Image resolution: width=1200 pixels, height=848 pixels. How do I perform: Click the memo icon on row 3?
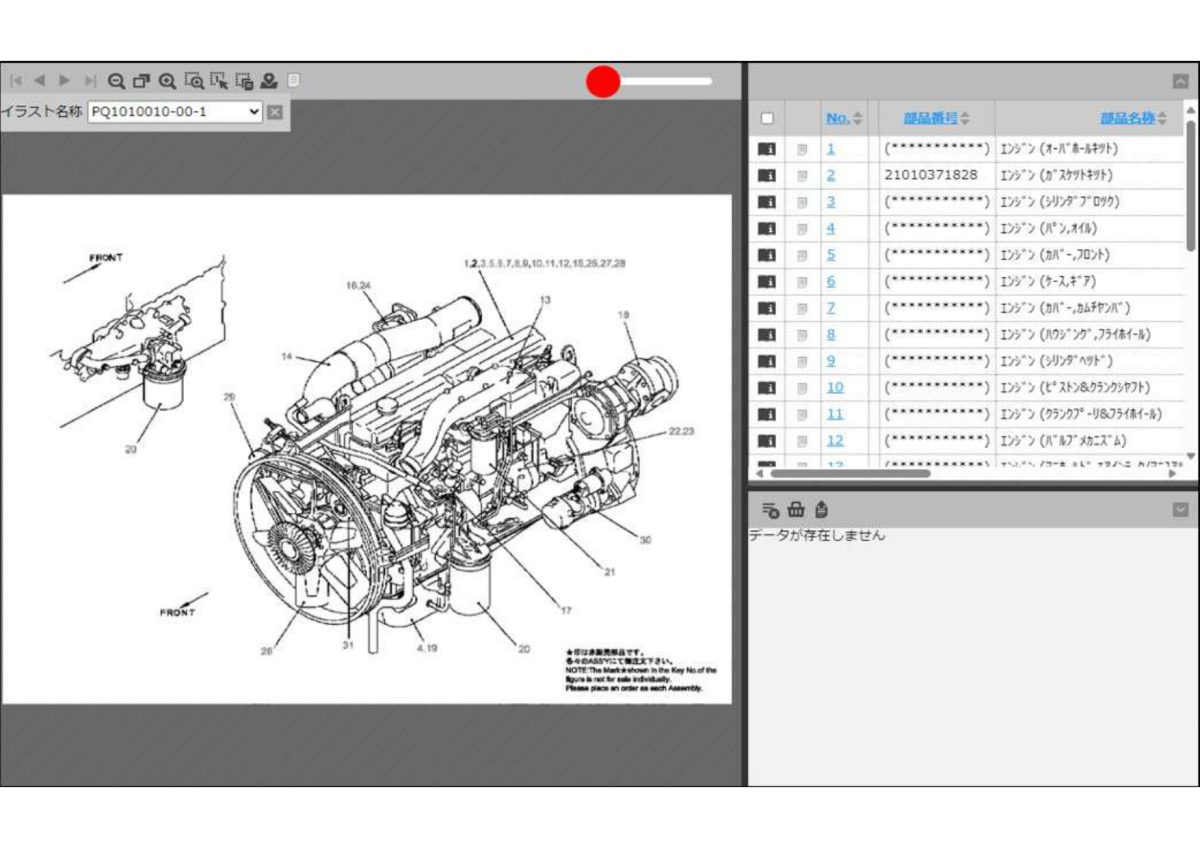[x=802, y=202]
